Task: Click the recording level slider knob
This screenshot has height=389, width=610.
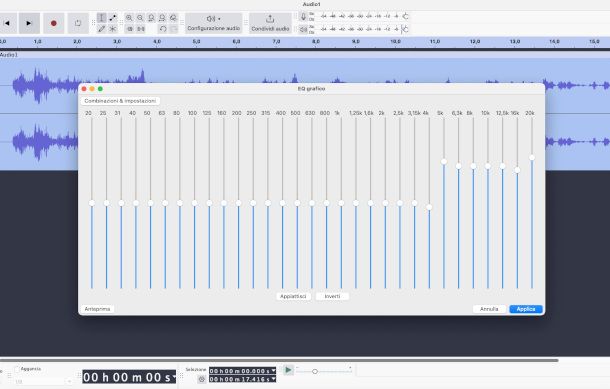Action: 405,16
